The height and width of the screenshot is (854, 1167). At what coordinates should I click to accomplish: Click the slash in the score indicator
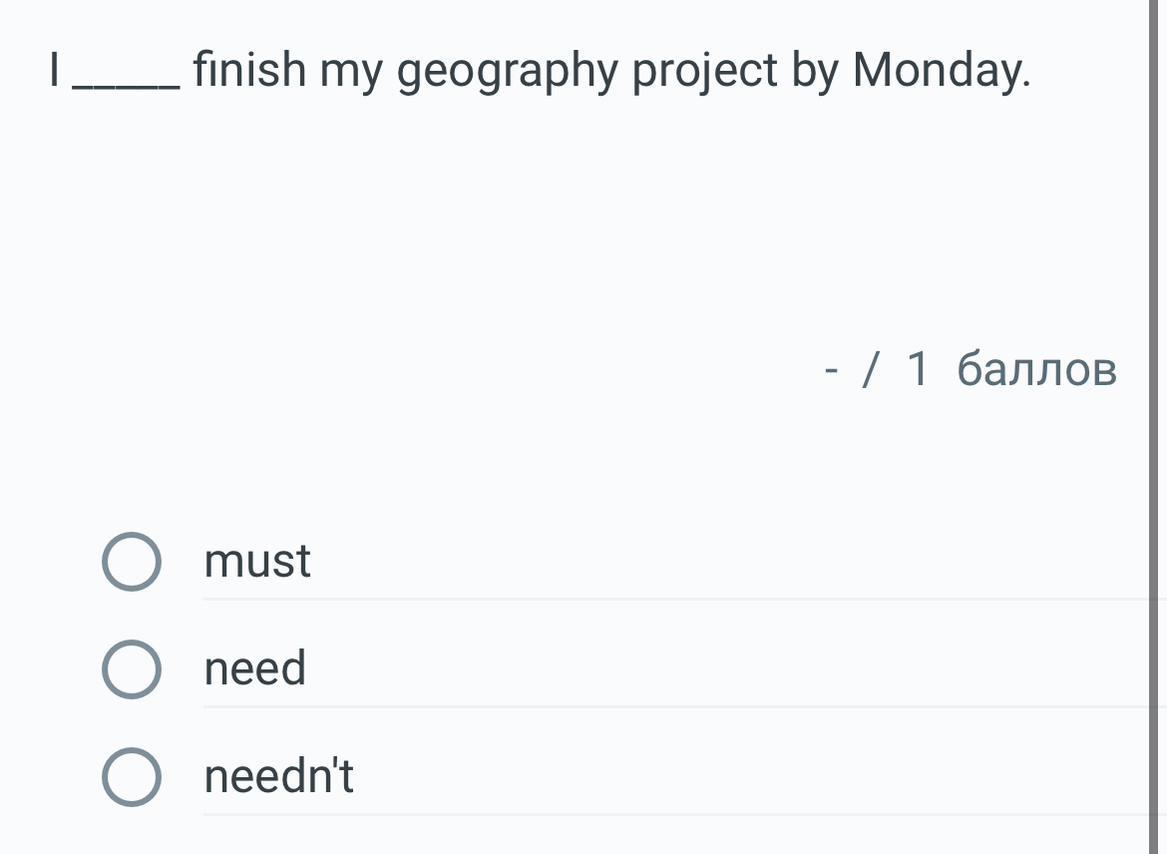872,369
